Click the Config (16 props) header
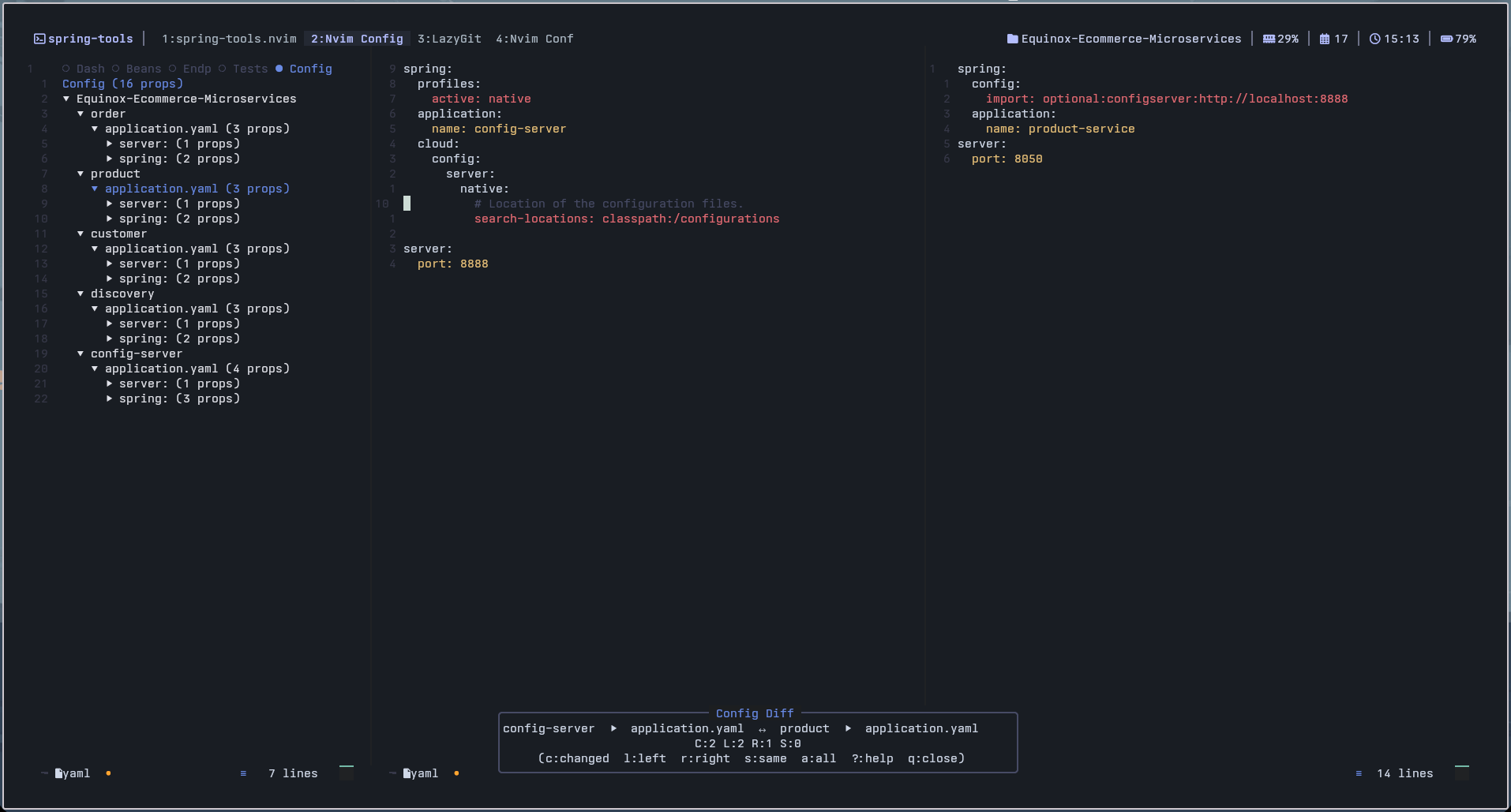 point(122,84)
